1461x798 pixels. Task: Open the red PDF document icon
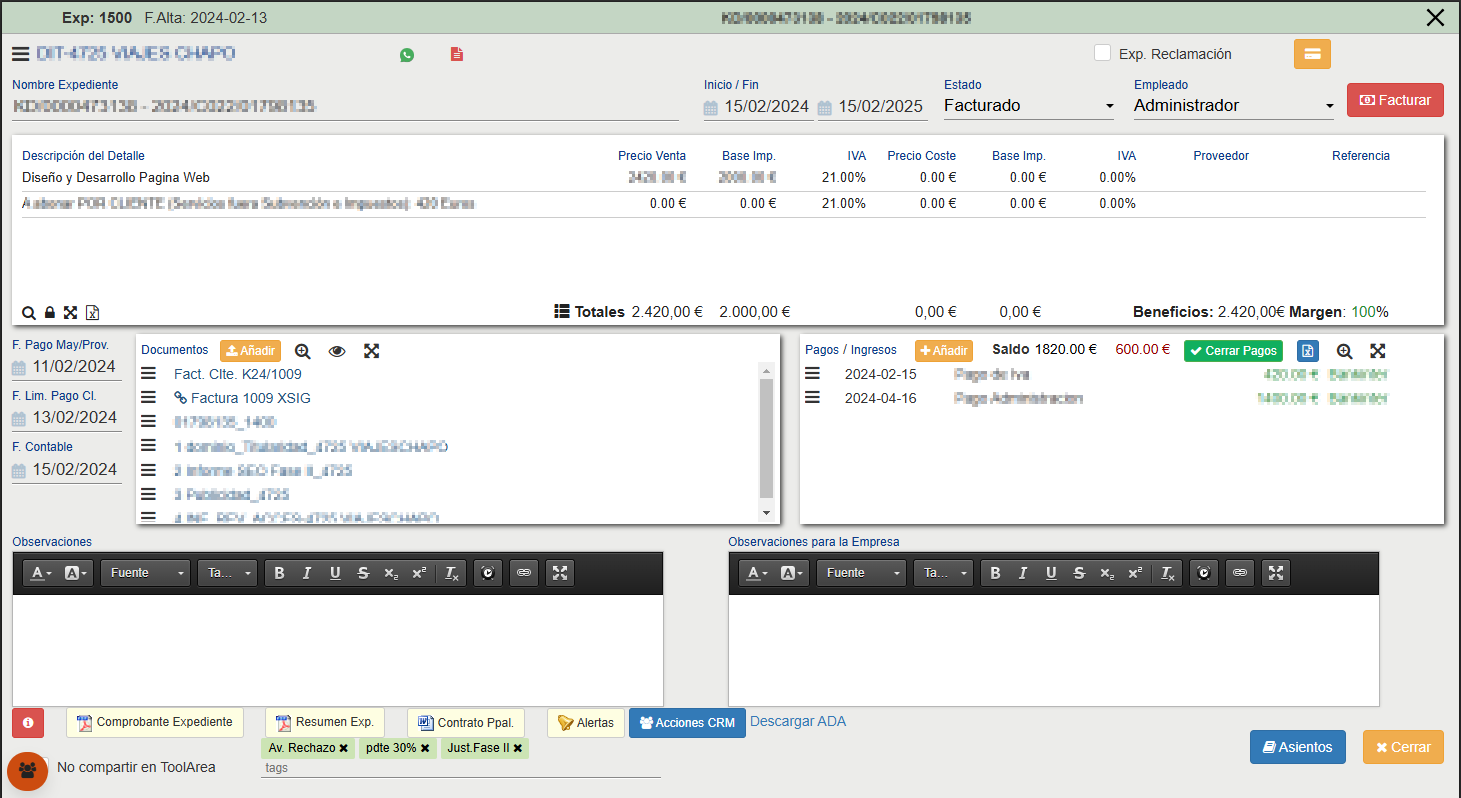457,55
